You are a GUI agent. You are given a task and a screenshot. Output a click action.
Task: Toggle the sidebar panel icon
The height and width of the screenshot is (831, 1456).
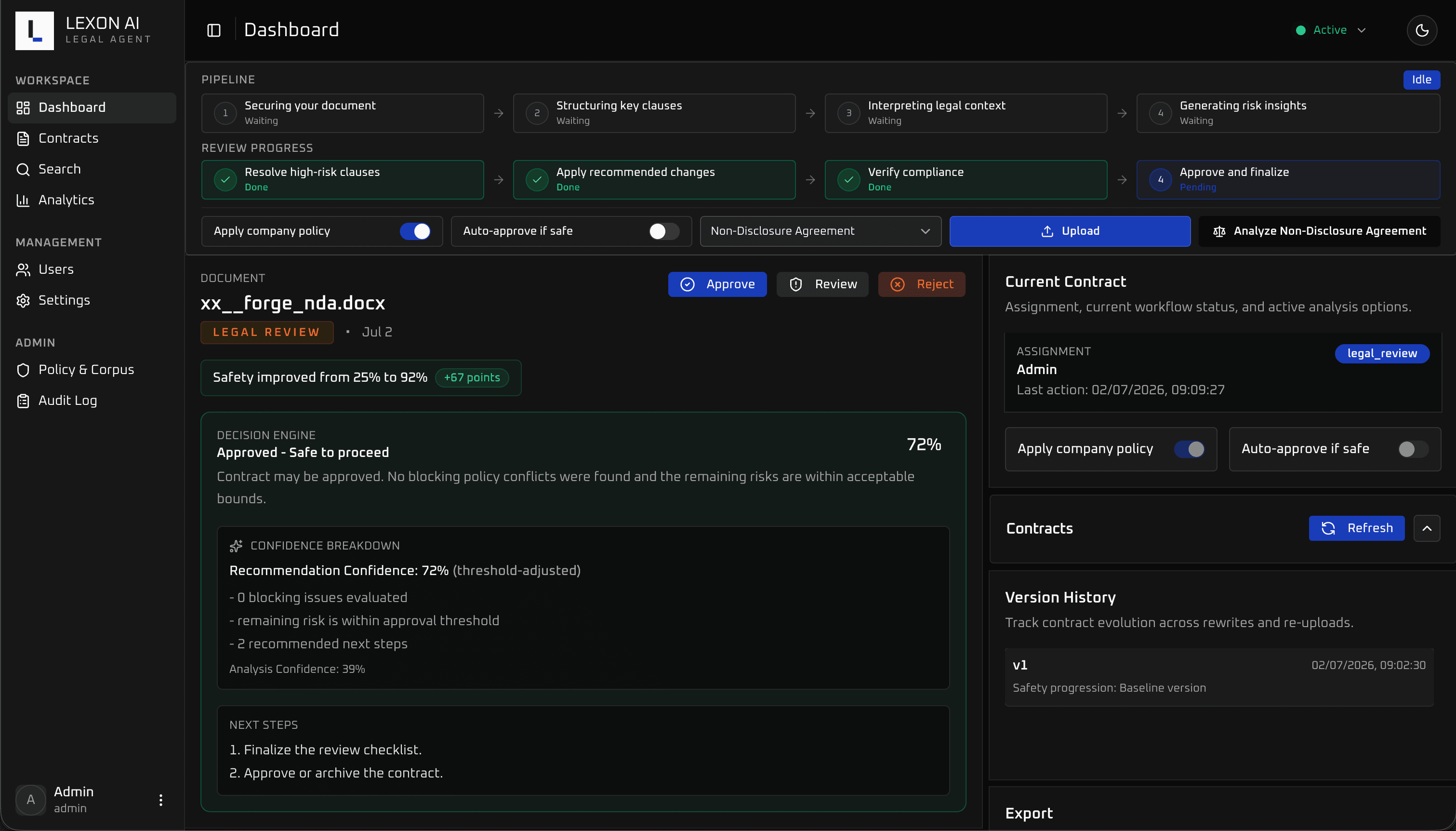tap(214, 30)
